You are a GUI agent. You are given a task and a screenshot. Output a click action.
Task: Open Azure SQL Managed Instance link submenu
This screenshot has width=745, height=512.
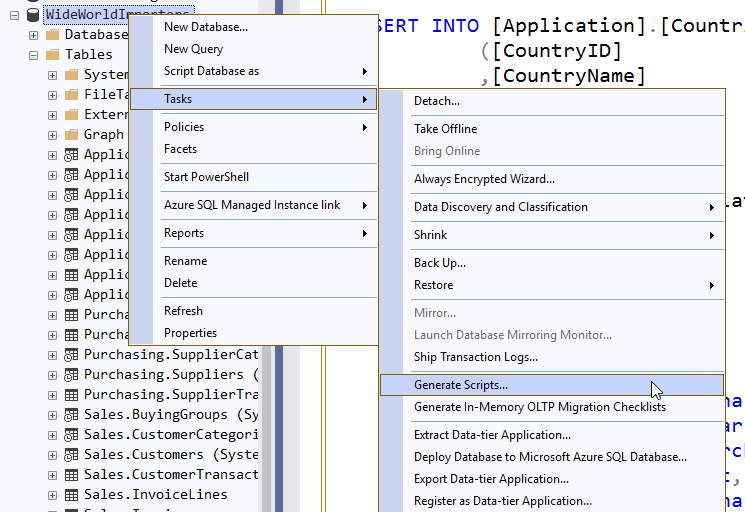[253, 205]
